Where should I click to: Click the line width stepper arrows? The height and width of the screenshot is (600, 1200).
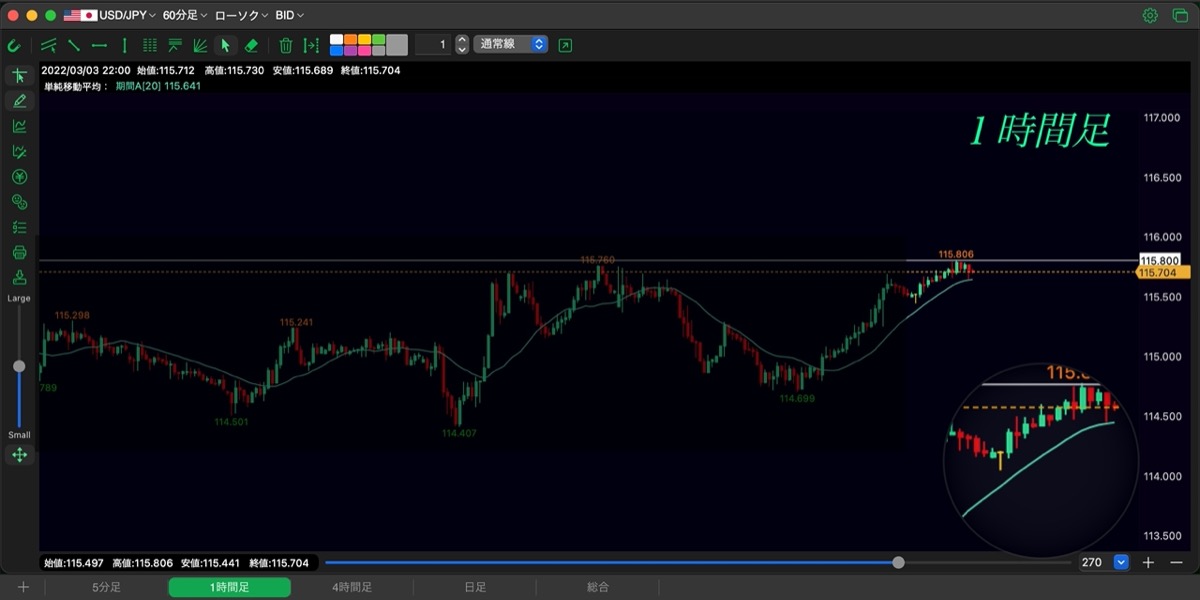pos(461,44)
